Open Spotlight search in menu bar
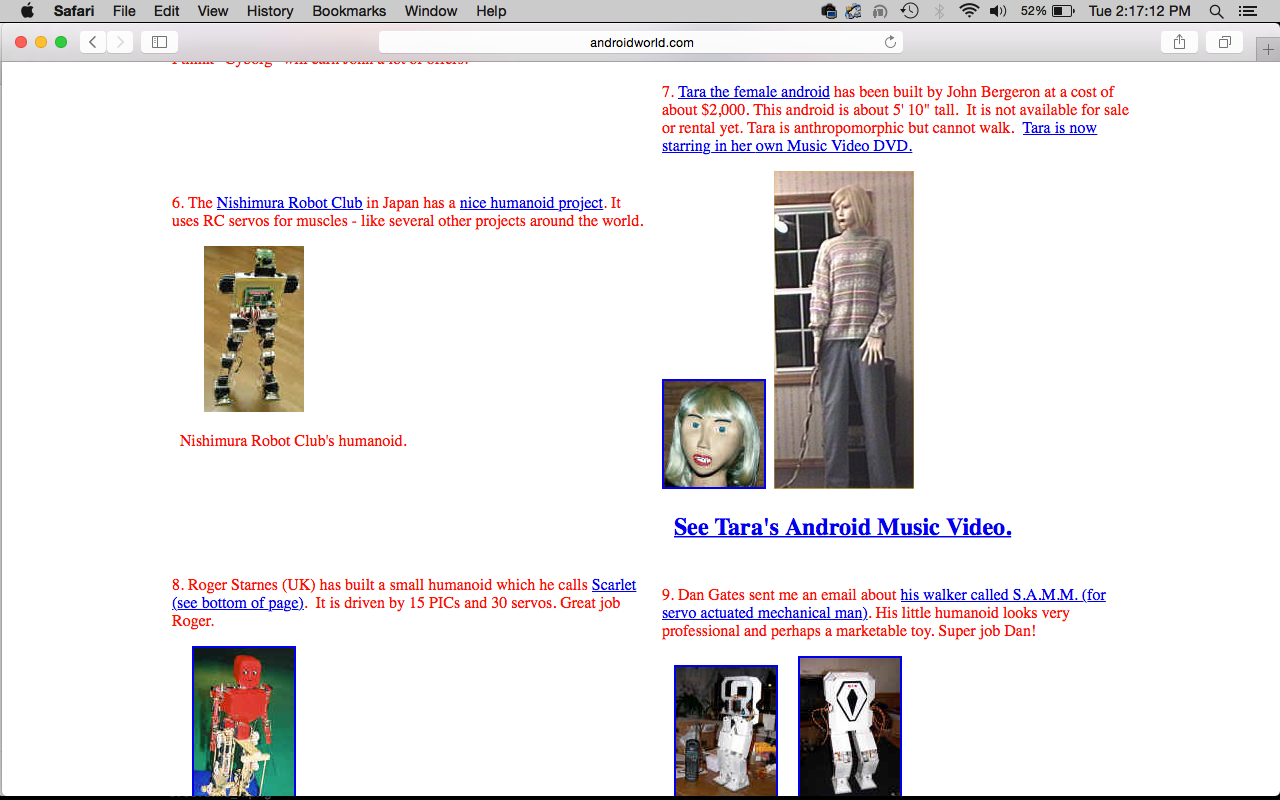 (1216, 11)
